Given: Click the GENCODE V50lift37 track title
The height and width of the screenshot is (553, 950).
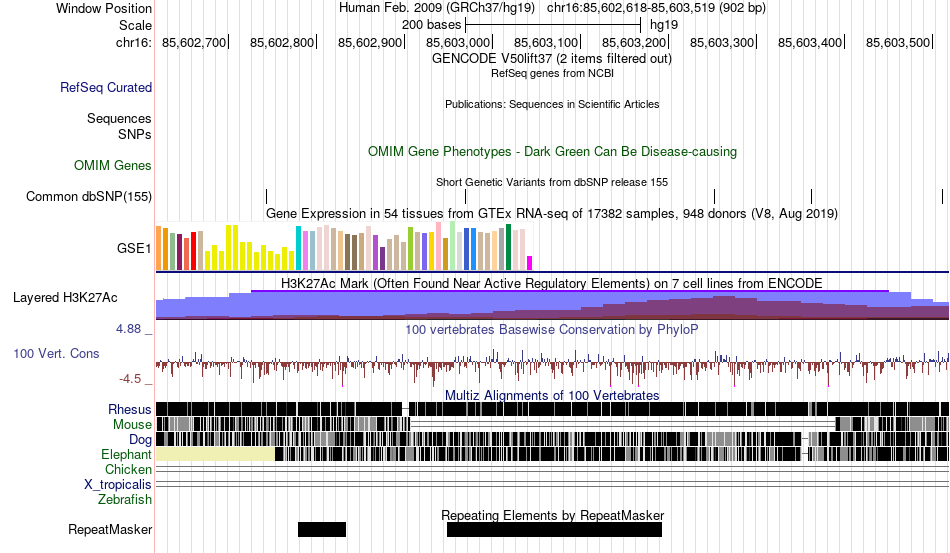Looking at the screenshot, I should 551,59.
